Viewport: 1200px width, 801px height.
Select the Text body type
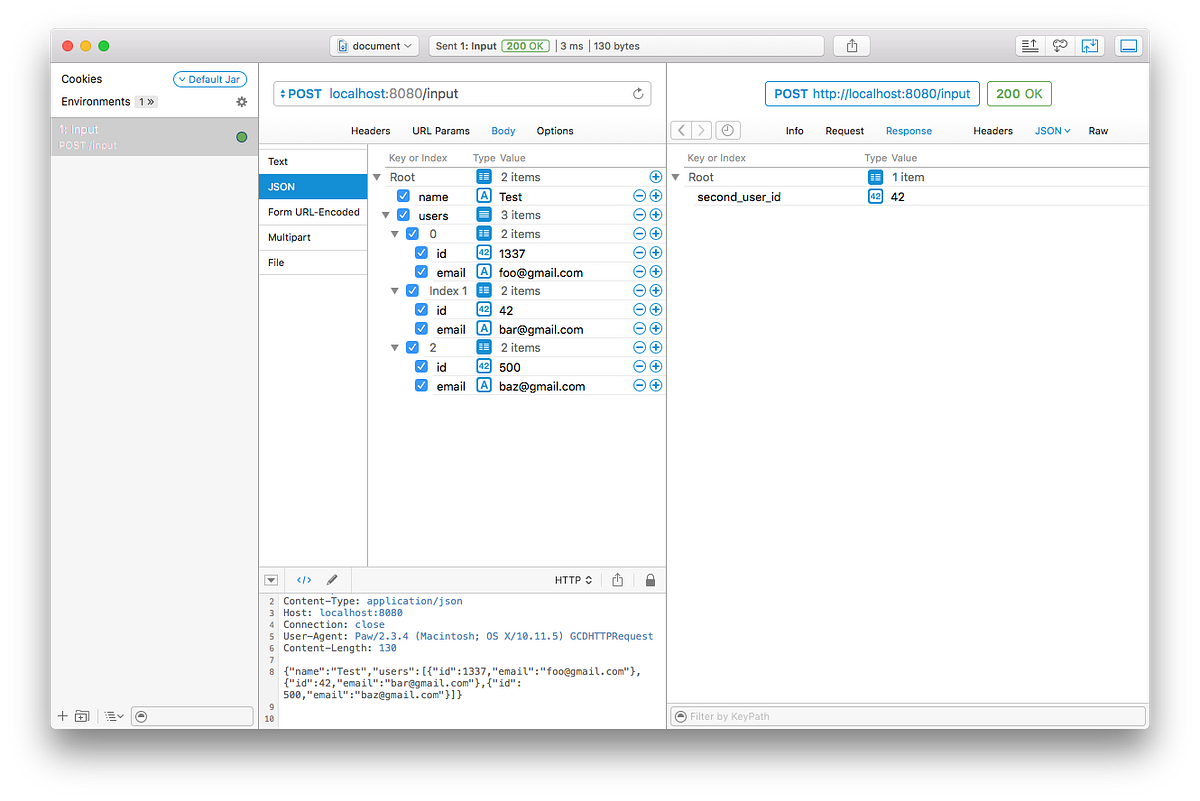(x=313, y=161)
